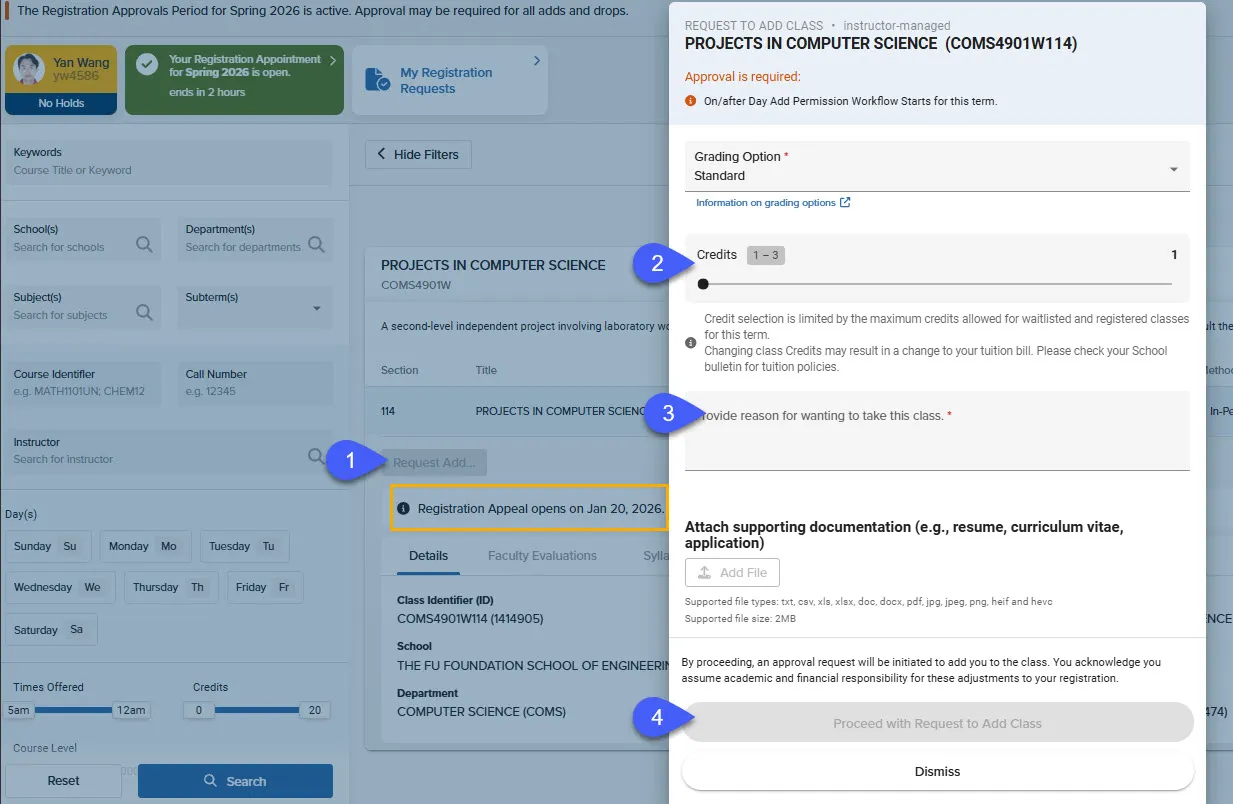
Task: Click the chevron on registration appointment card
Action: click(x=332, y=61)
